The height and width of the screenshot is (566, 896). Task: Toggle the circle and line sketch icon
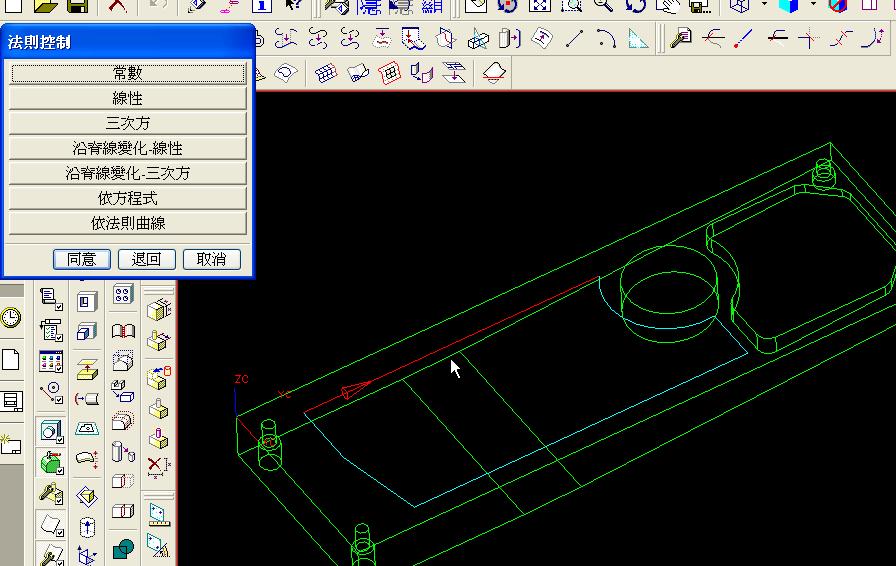tap(51, 393)
